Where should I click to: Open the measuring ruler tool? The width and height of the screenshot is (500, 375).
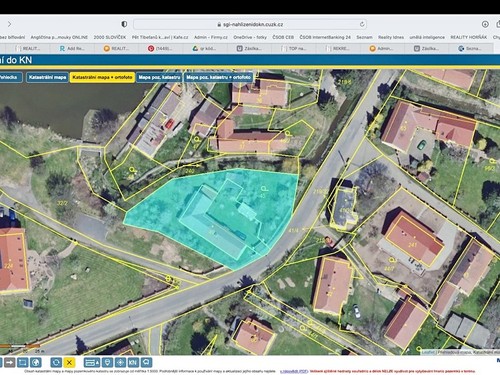coord(92,362)
